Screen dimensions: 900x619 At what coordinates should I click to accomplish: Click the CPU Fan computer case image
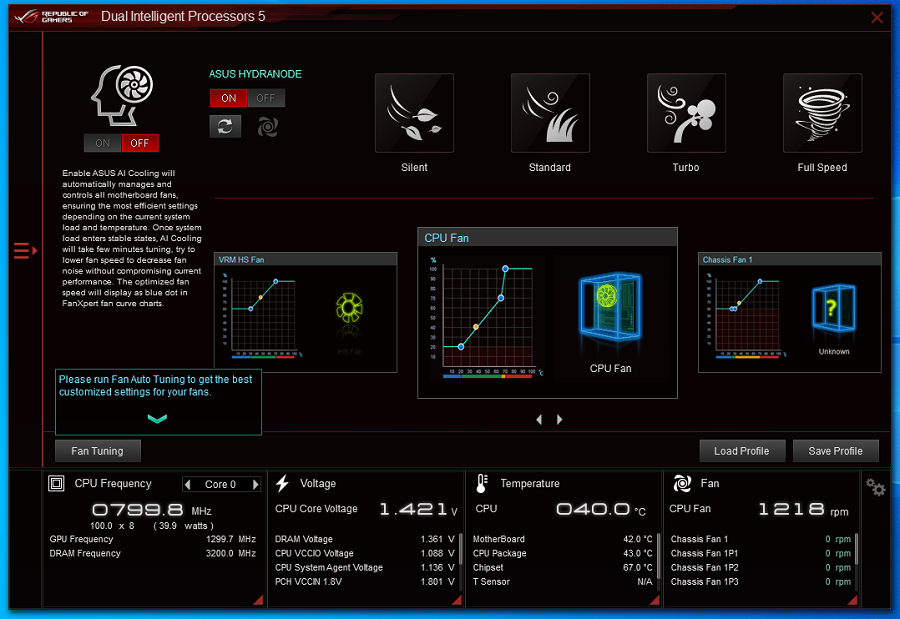(x=610, y=306)
